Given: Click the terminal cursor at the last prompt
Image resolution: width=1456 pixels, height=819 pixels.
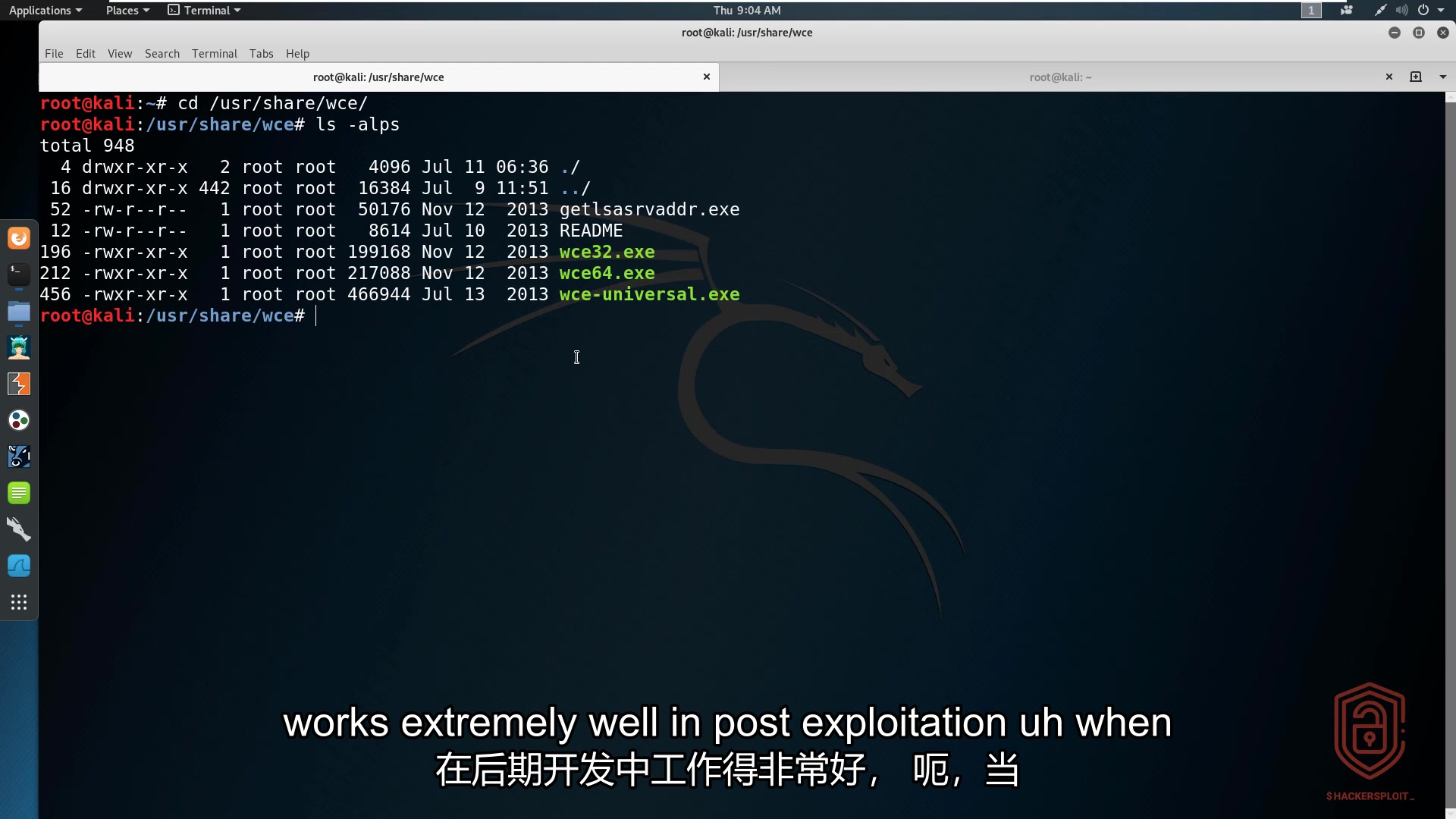Looking at the screenshot, I should (316, 315).
